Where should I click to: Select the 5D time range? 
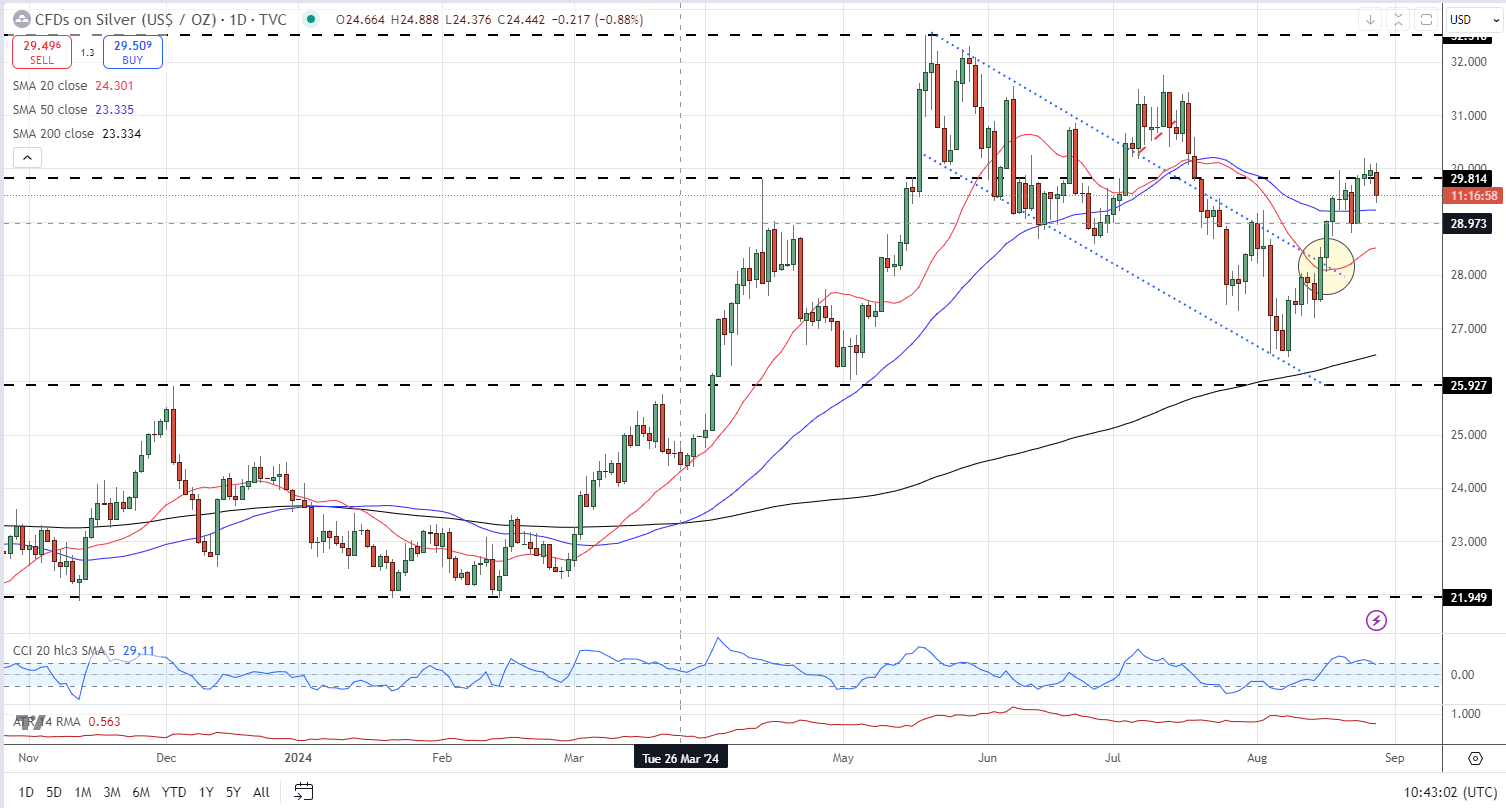54,792
